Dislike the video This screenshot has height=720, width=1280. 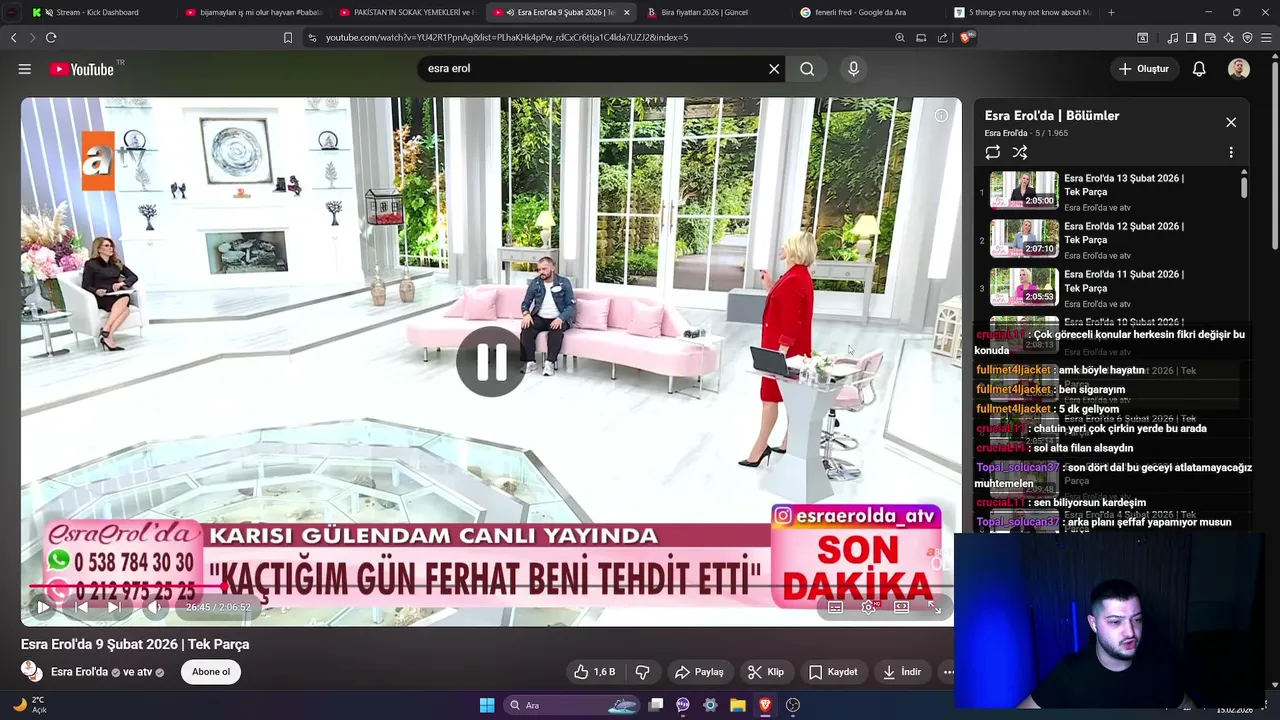tap(642, 672)
